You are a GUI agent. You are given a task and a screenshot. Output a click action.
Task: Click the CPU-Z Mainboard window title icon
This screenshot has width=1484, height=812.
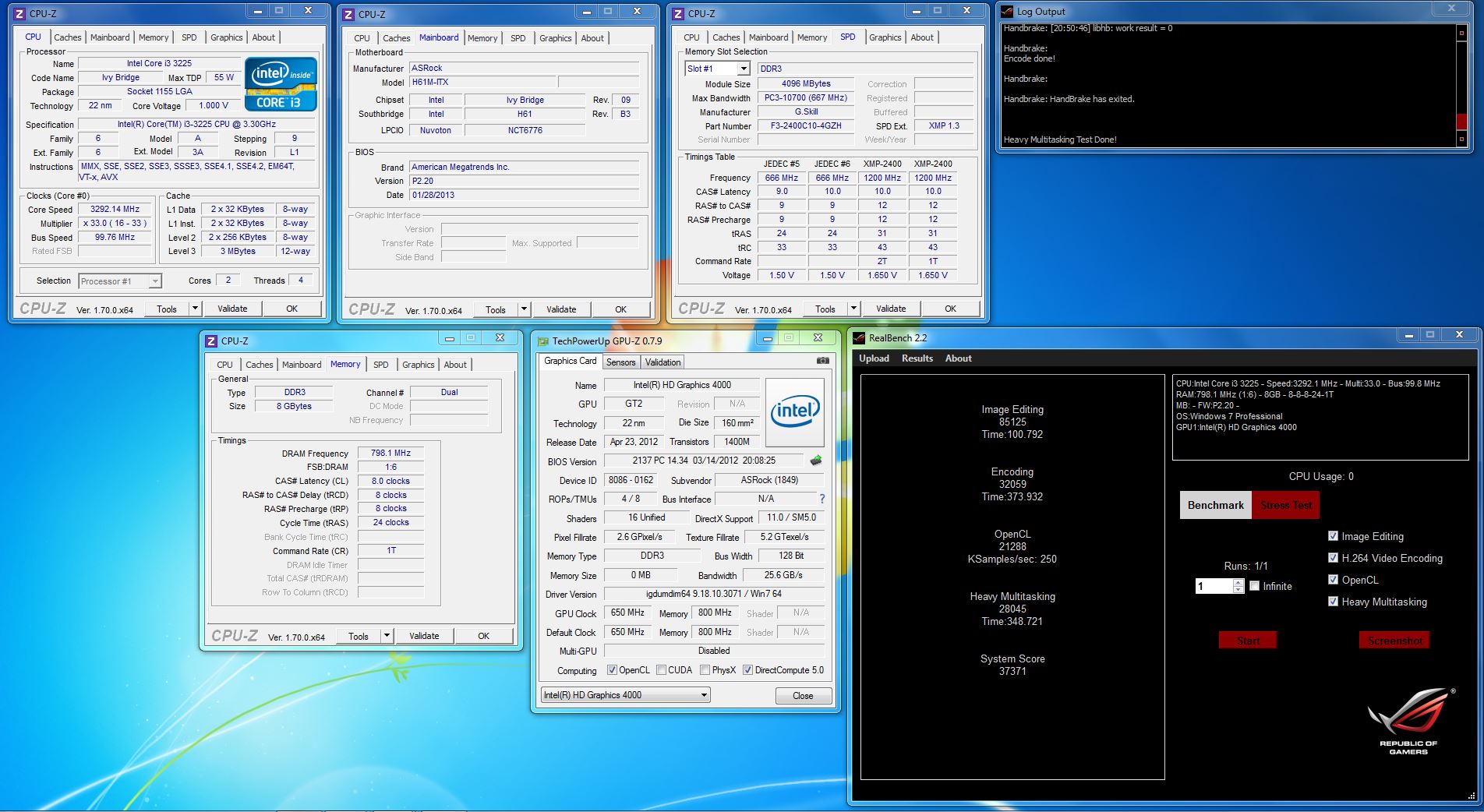[x=348, y=14]
